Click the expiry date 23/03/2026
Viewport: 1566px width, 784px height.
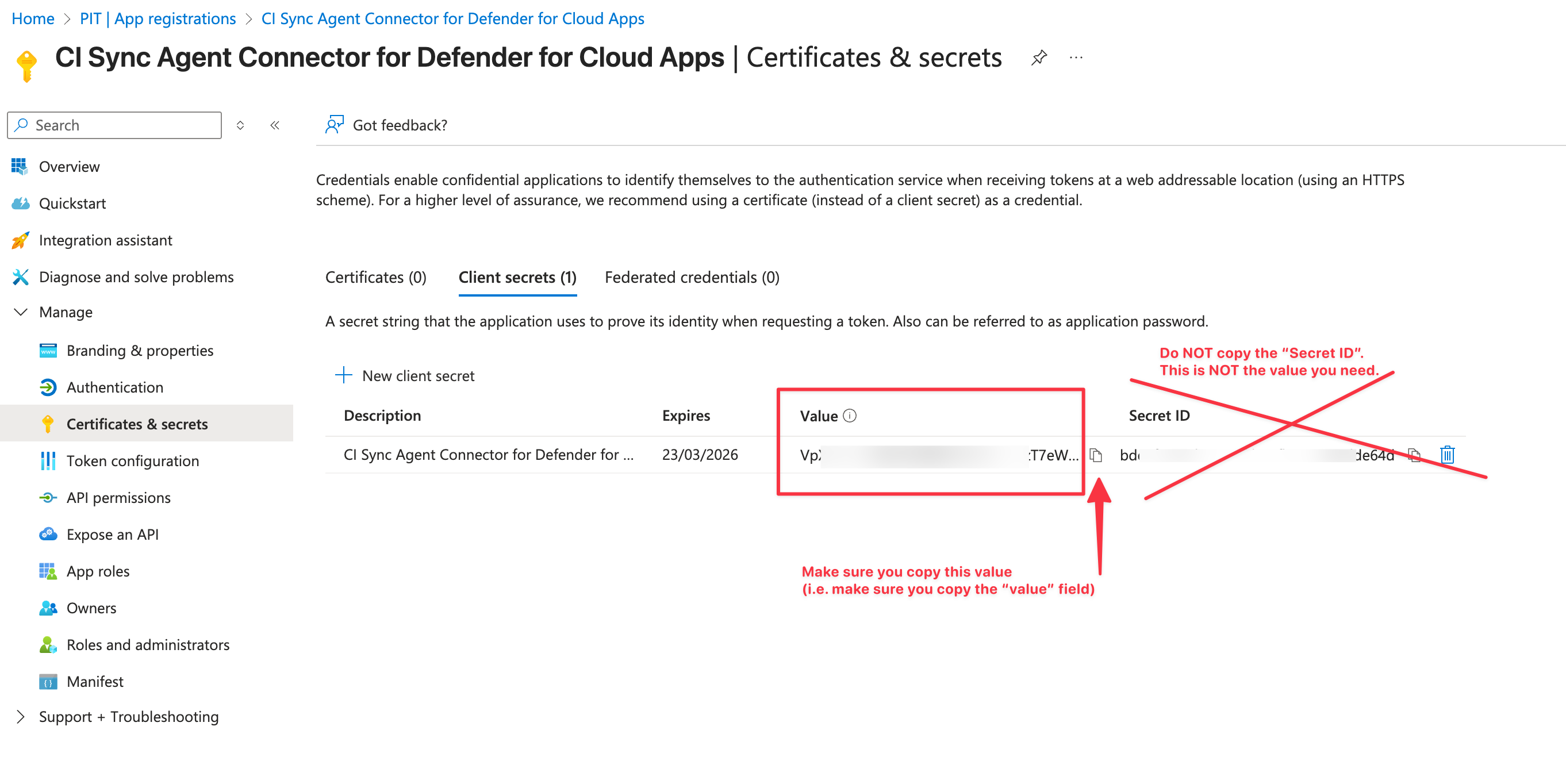(x=700, y=455)
